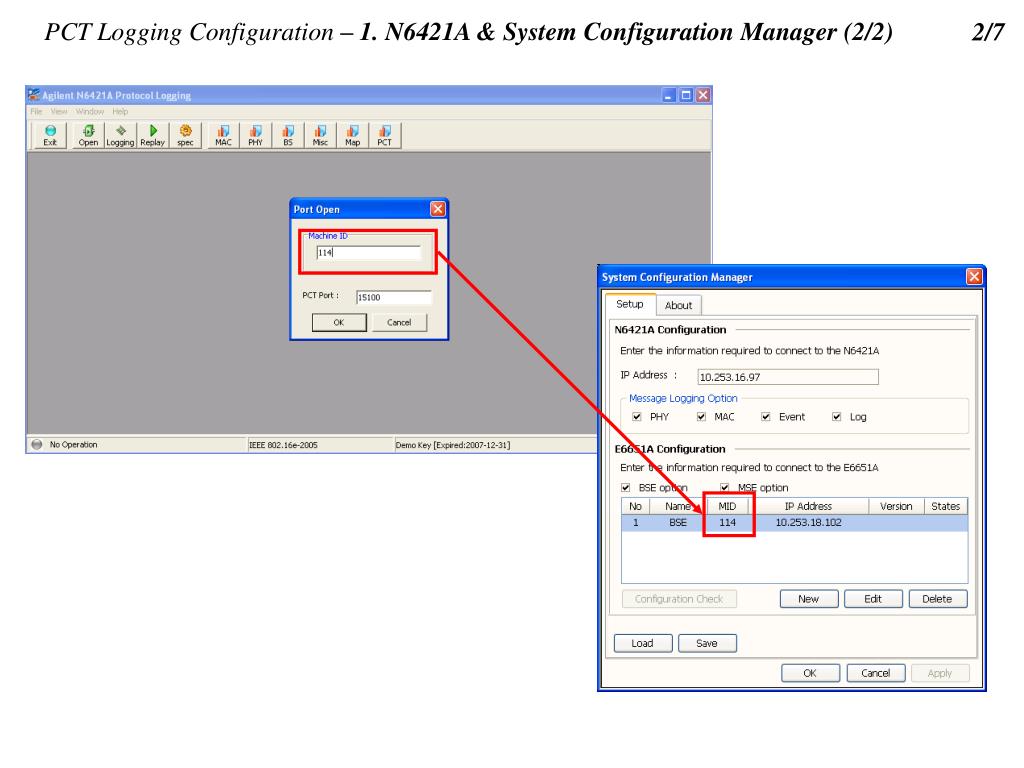Image resolution: width=1024 pixels, height=768 pixels.
Task: Select the 10.253.18.102 table cell
Action: (808, 522)
